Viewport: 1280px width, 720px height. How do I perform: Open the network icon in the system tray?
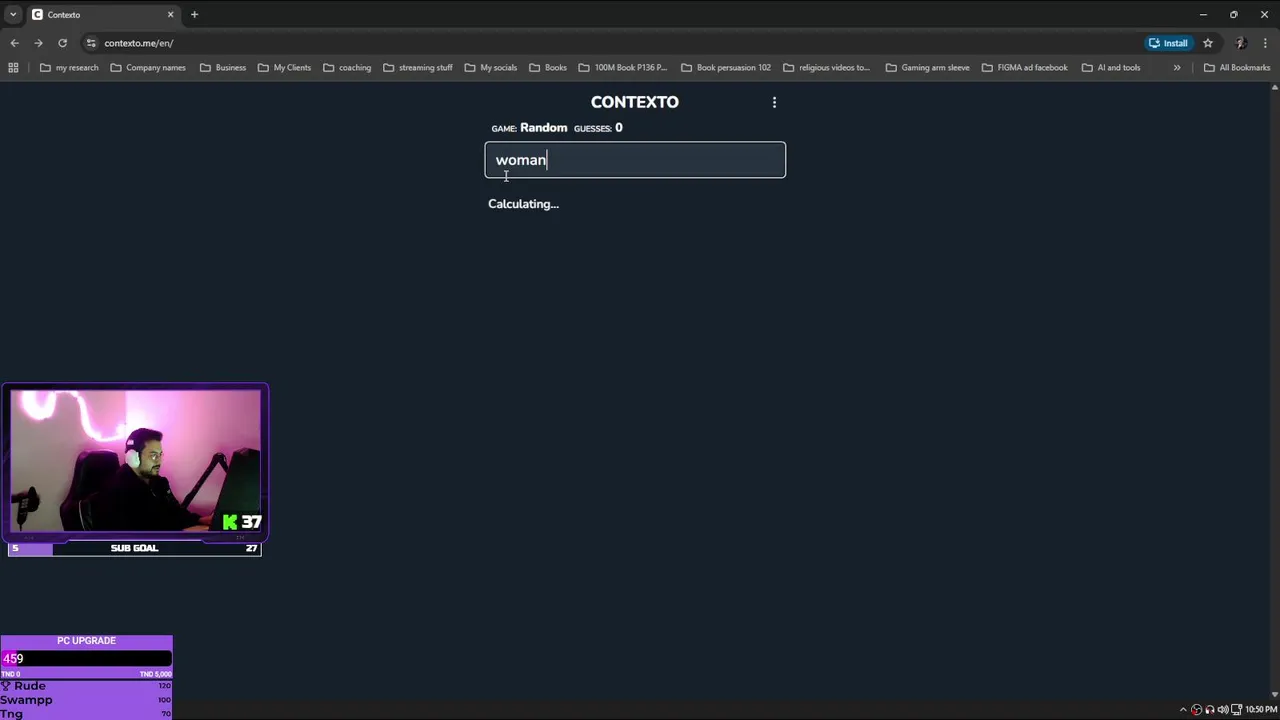(1236, 709)
